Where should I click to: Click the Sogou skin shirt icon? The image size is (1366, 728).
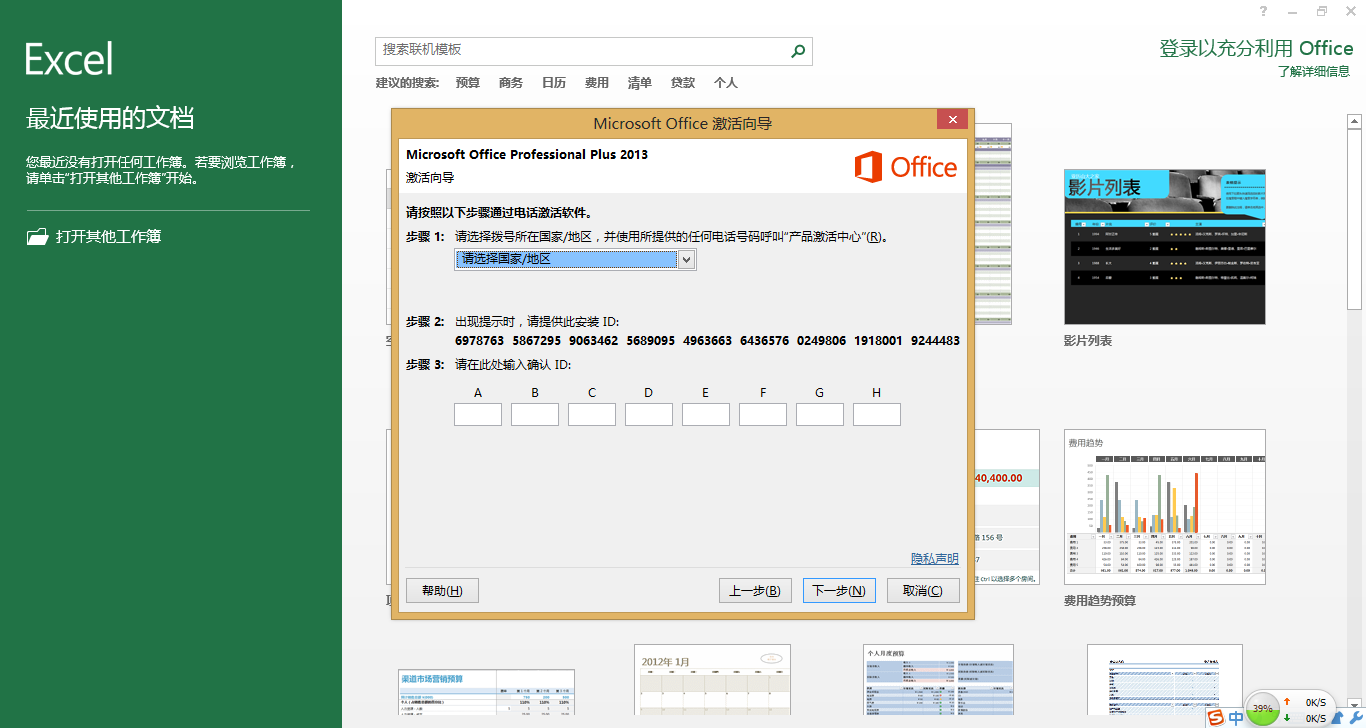pos(1337,718)
